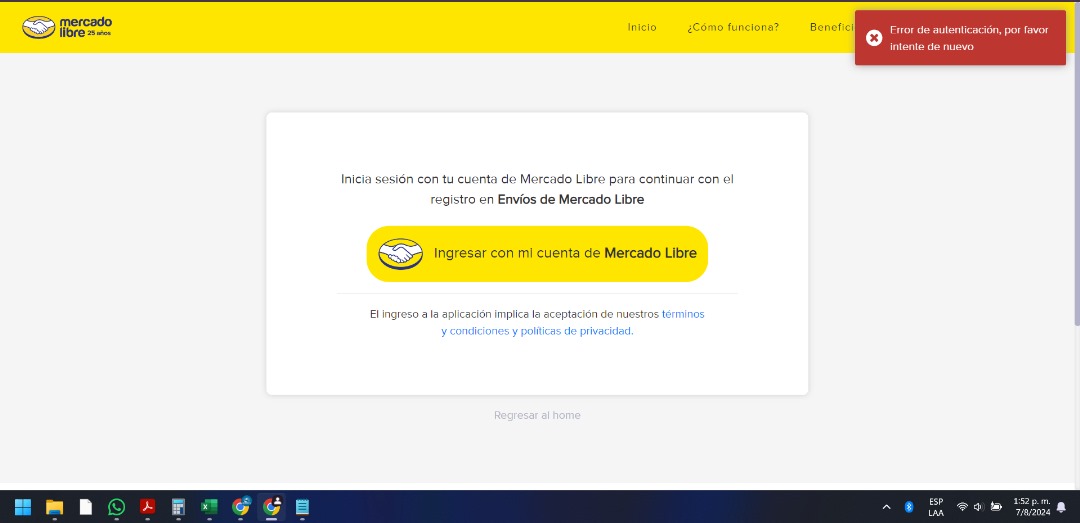Change the ESP LAA keyboard language
The image size is (1080, 523).
tap(936, 507)
